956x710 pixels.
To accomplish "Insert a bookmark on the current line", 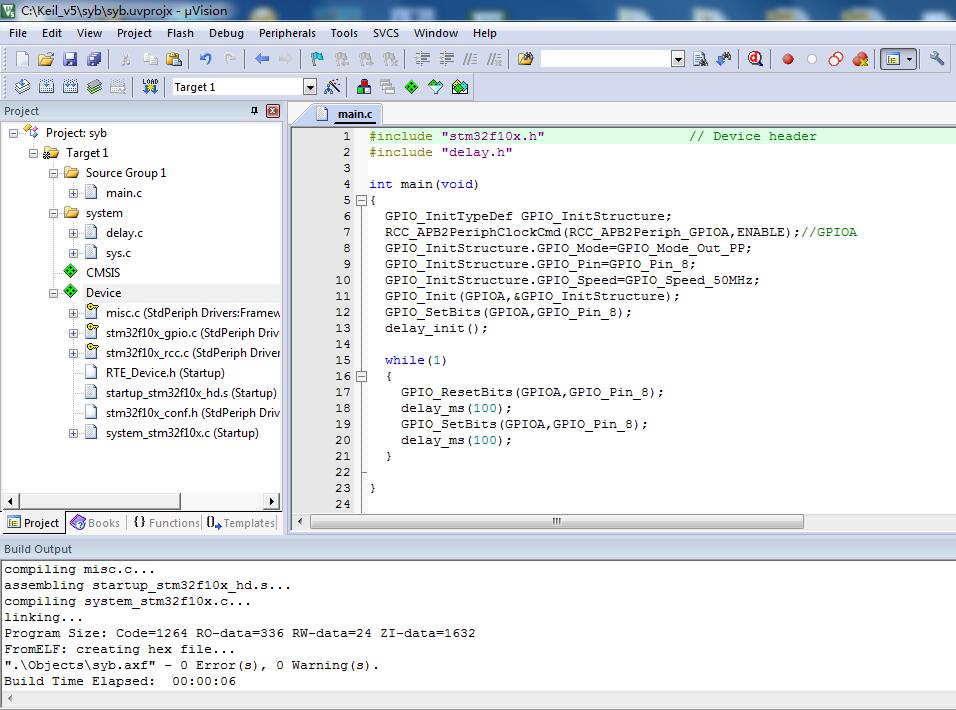I will point(317,59).
